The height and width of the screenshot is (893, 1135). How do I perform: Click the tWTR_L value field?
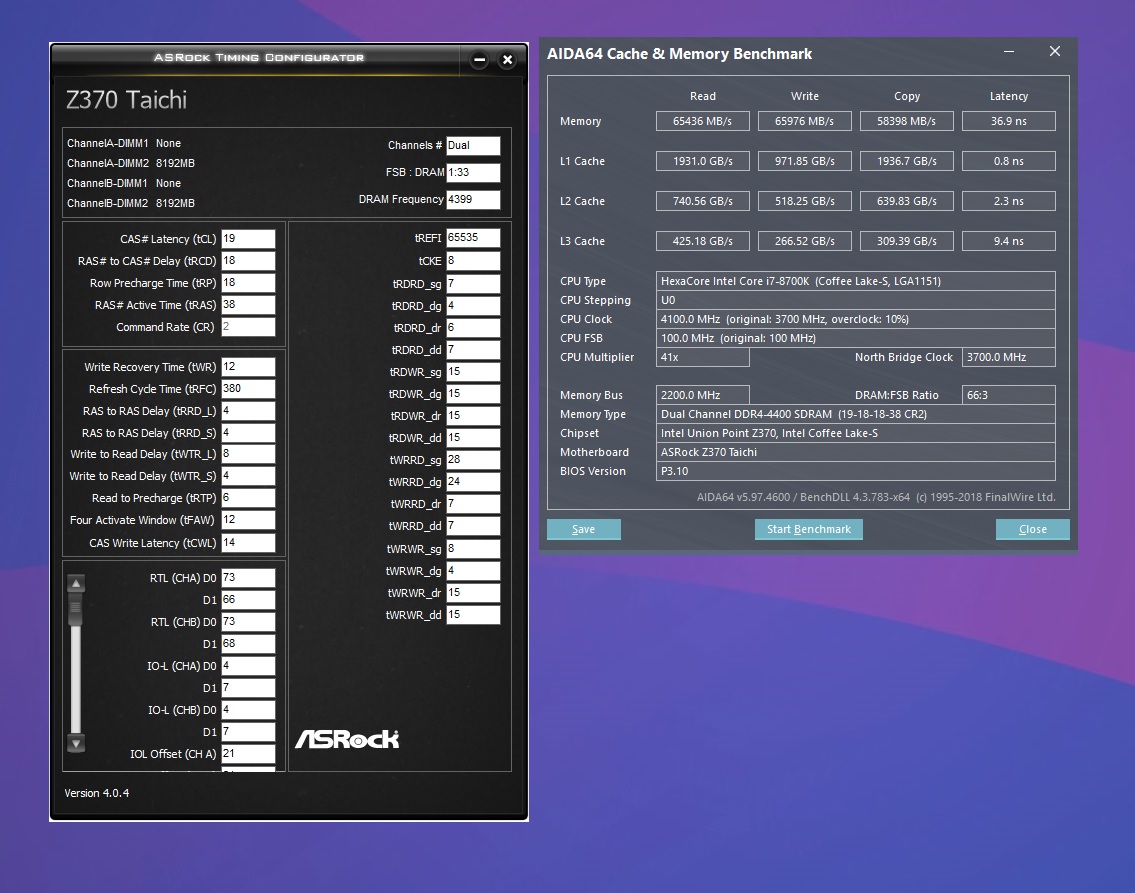(x=248, y=454)
